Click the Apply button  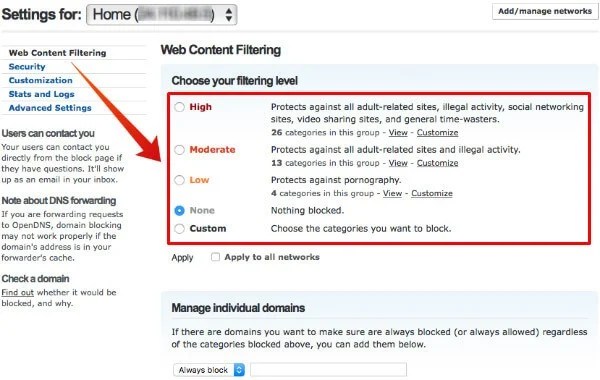click(182, 258)
